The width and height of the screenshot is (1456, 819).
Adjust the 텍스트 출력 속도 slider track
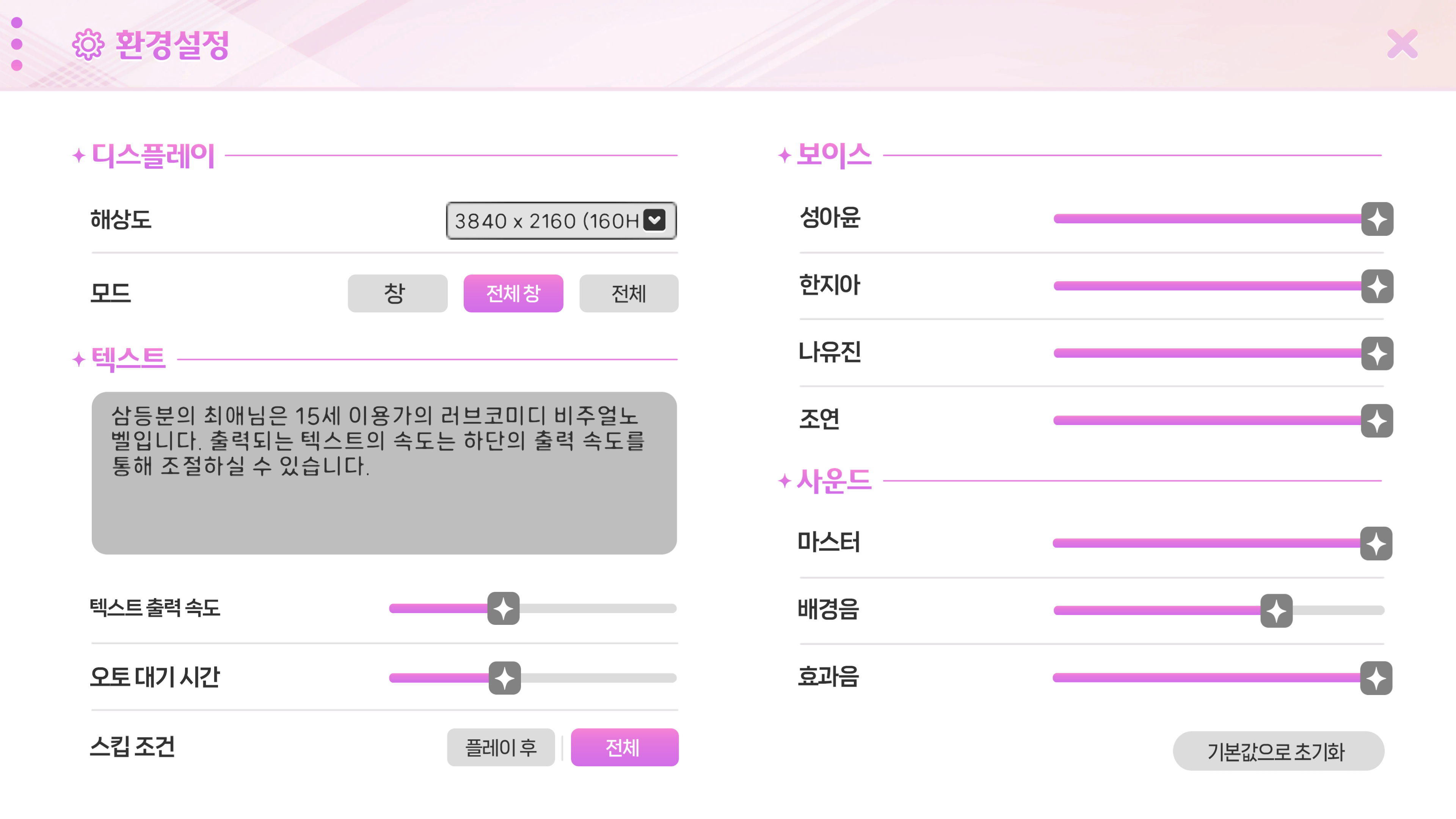tap(532, 609)
